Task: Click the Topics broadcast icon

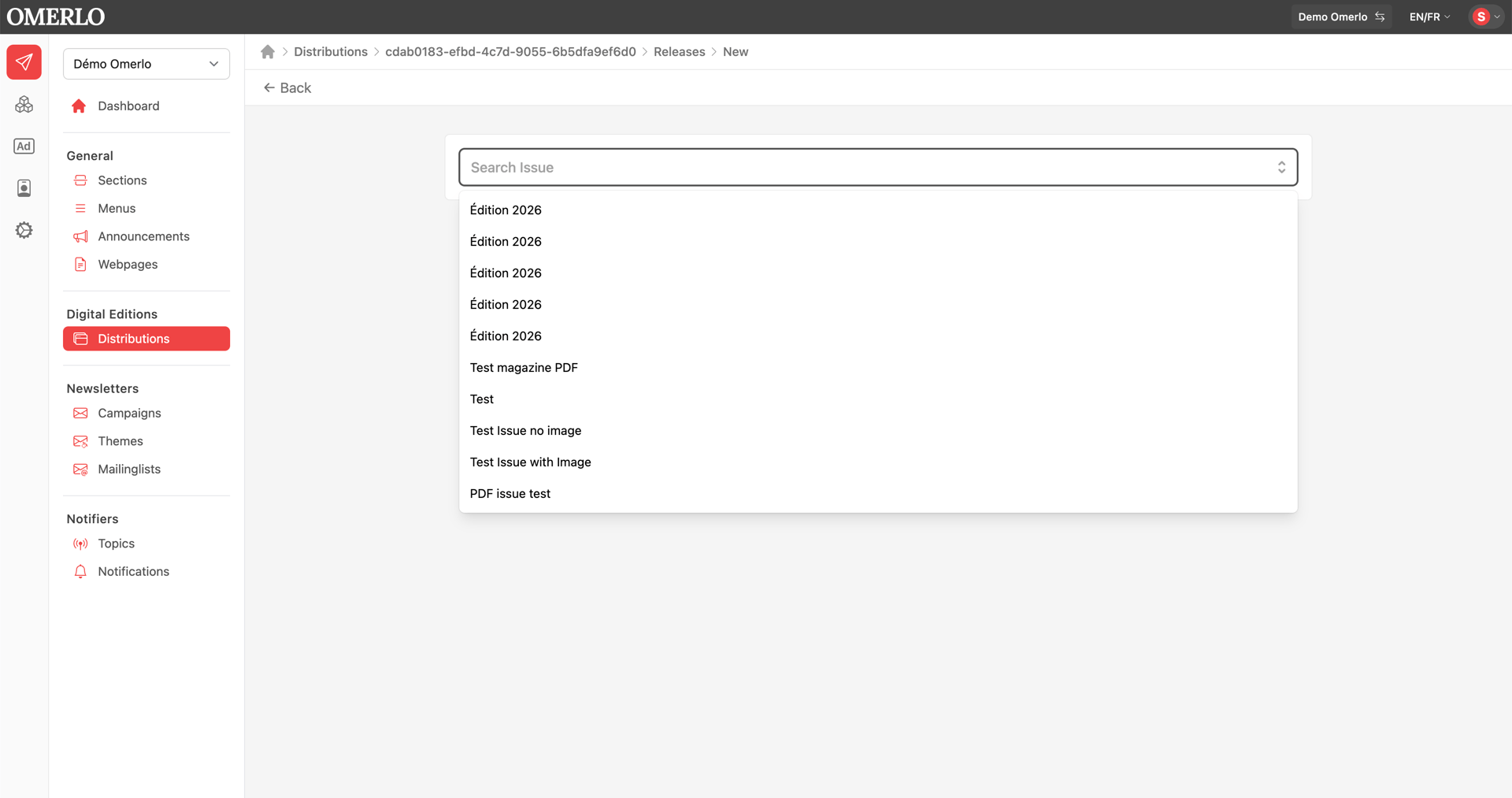Action: click(x=80, y=544)
